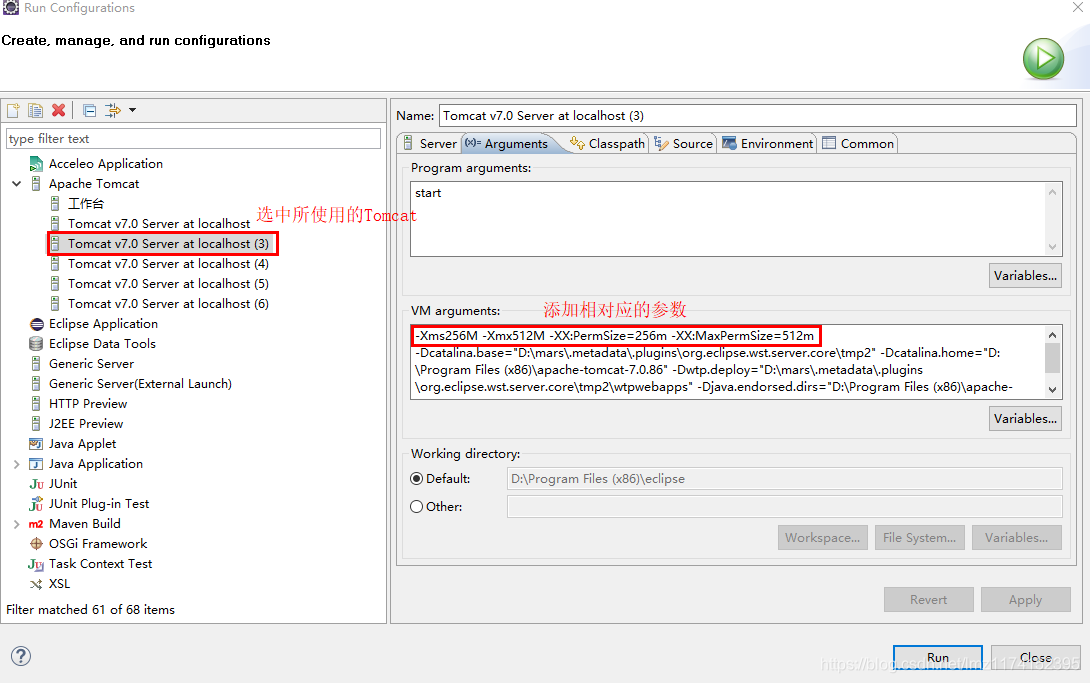This screenshot has width=1090, height=683.
Task: Click the green run launch icon
Action: click(1043, 58)
